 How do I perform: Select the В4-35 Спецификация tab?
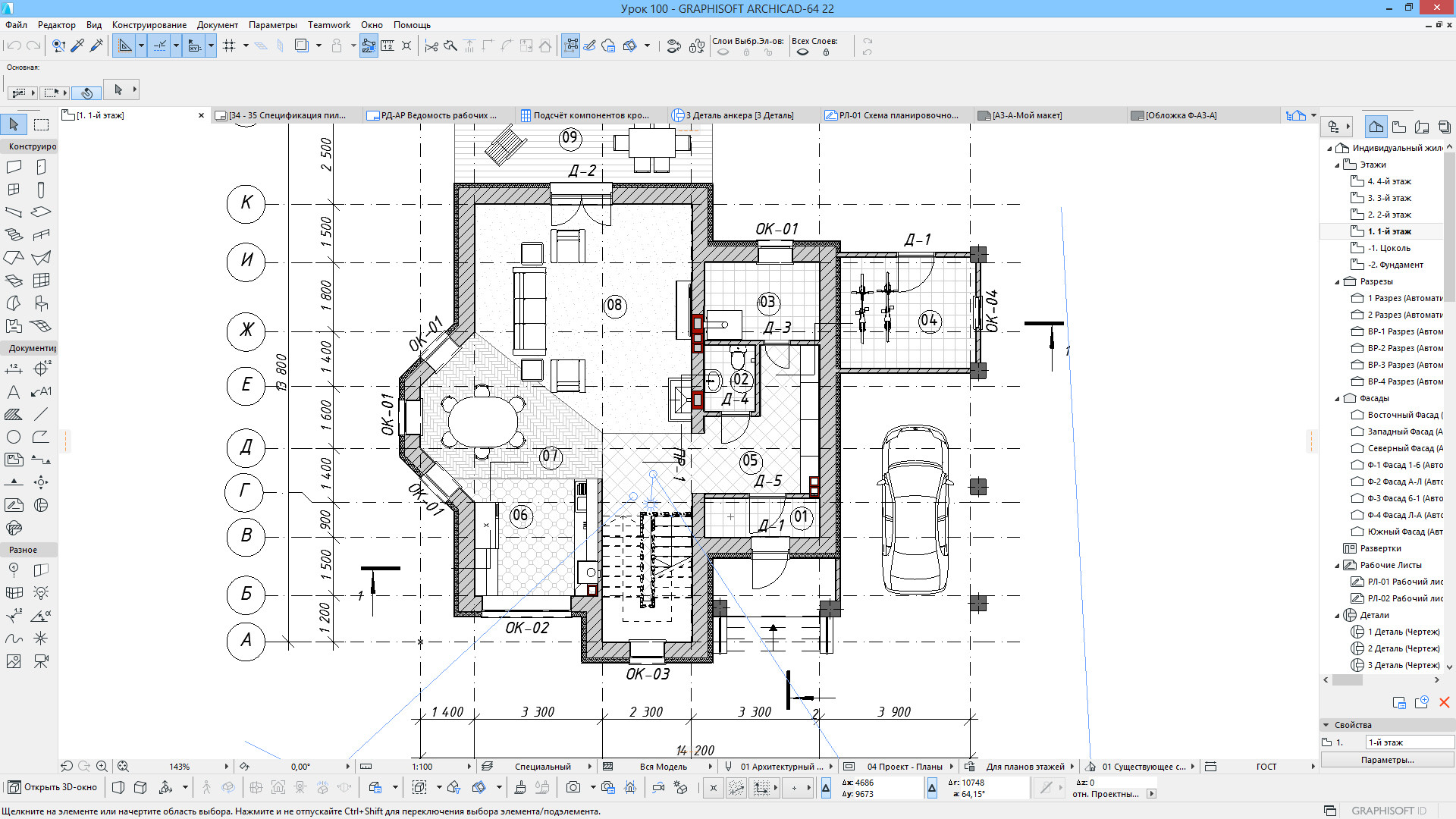point(280,115)
